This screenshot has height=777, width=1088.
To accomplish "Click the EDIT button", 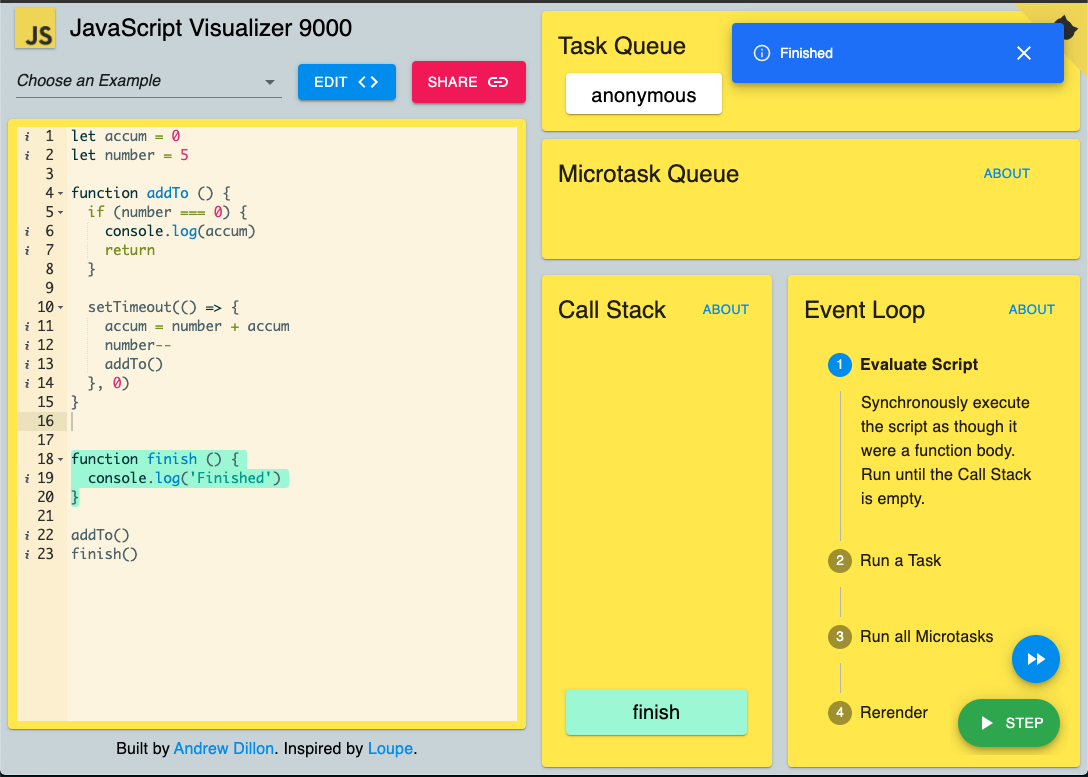I will tap(346, 82).
